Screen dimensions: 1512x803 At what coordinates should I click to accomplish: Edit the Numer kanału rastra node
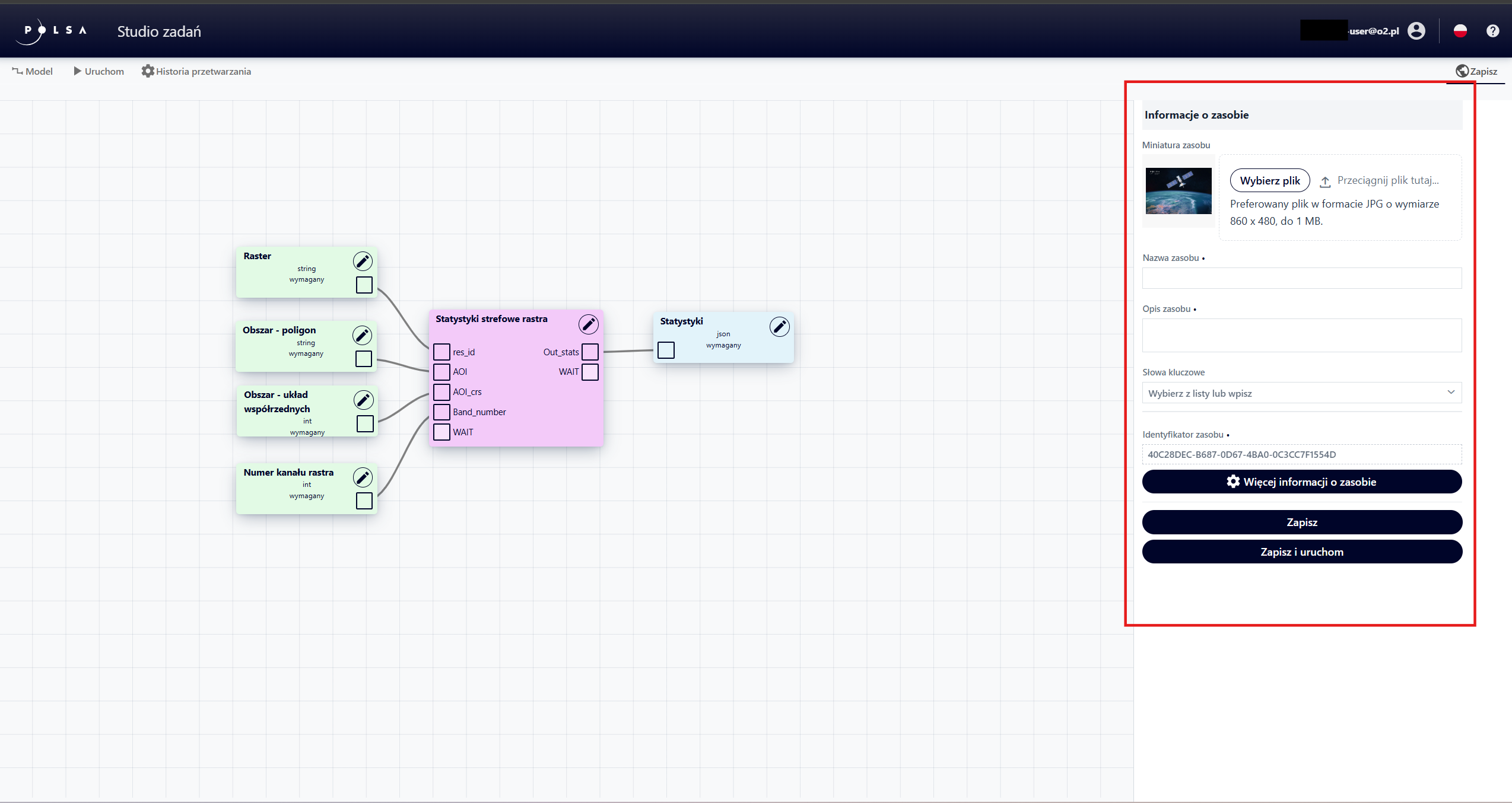click(363, 477)
